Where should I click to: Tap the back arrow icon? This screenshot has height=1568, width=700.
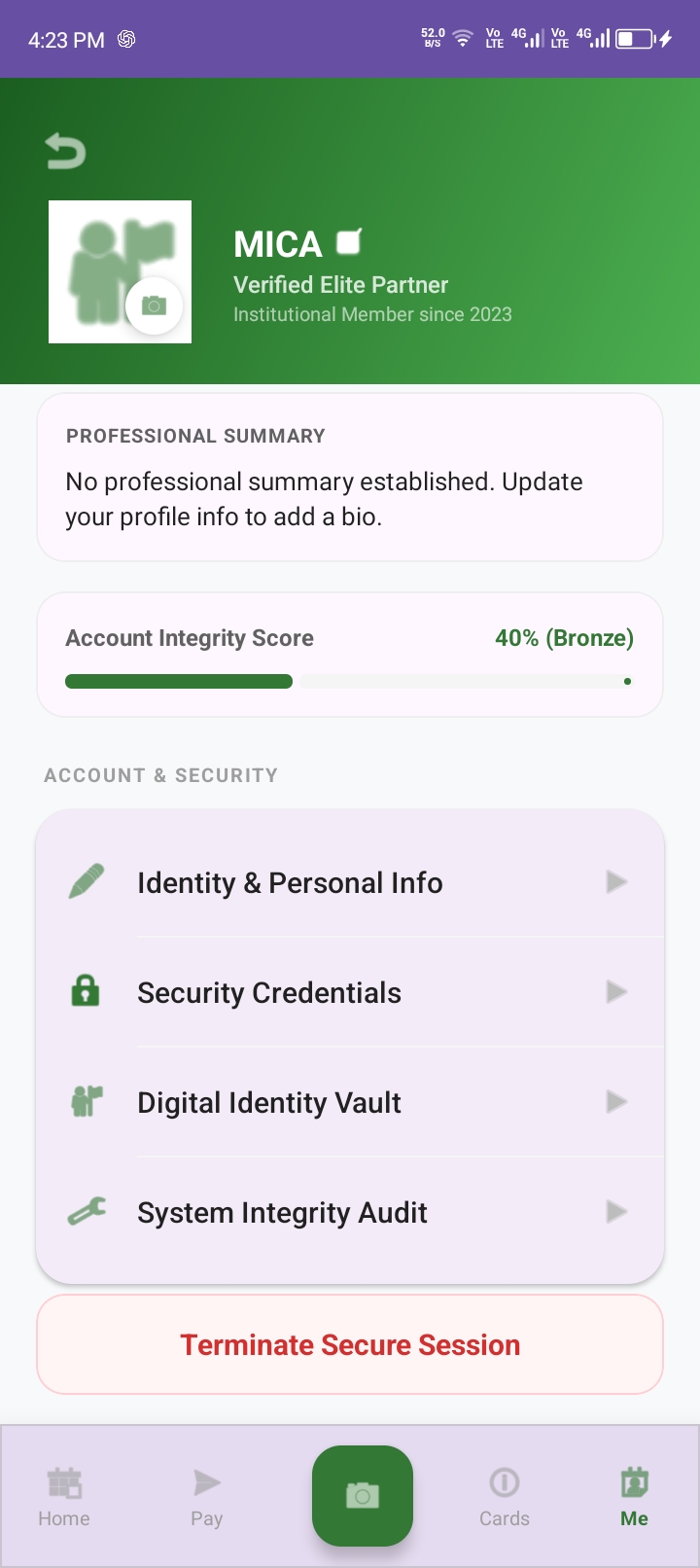66,151
